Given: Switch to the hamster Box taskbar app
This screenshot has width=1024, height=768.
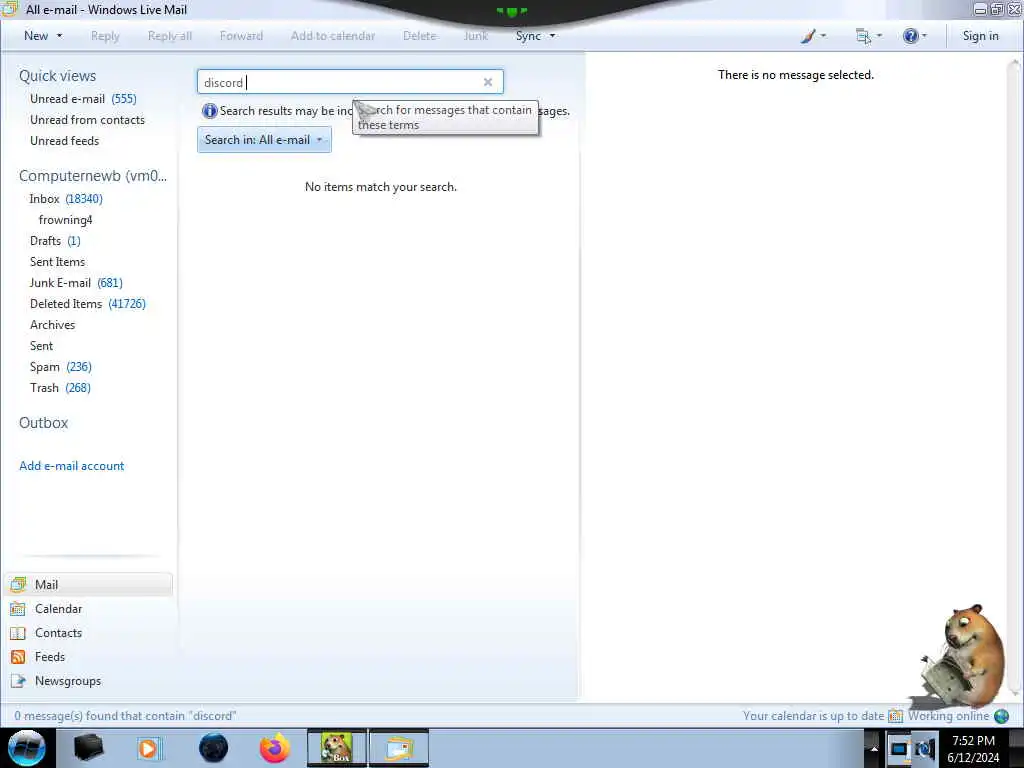Looking at the screenshot, I should (337, 748).
